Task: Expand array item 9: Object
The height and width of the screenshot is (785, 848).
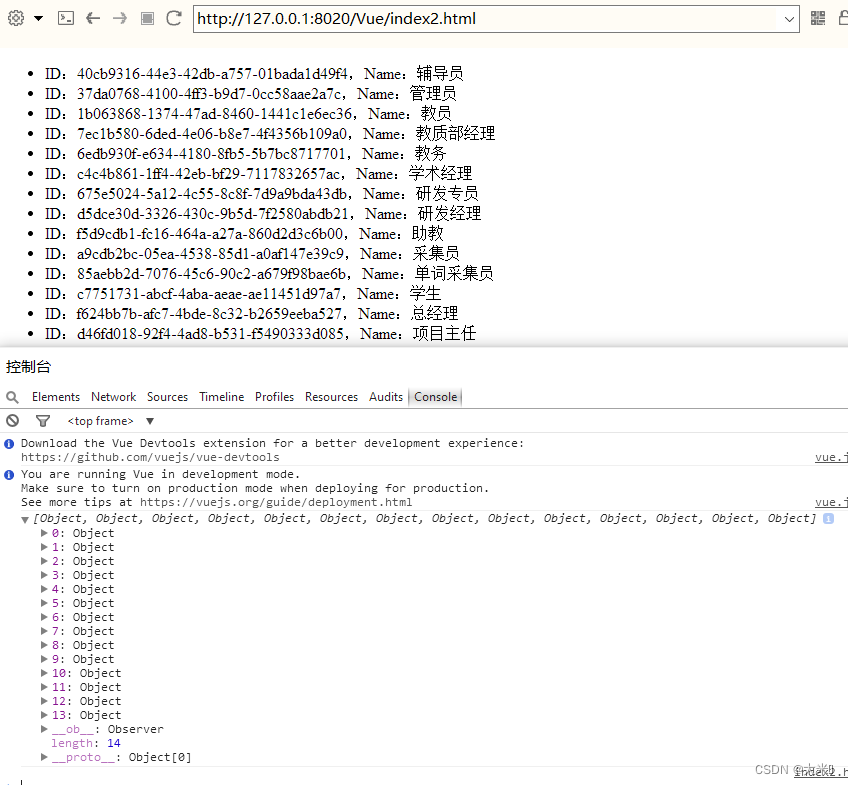Action: coord(44,660)
